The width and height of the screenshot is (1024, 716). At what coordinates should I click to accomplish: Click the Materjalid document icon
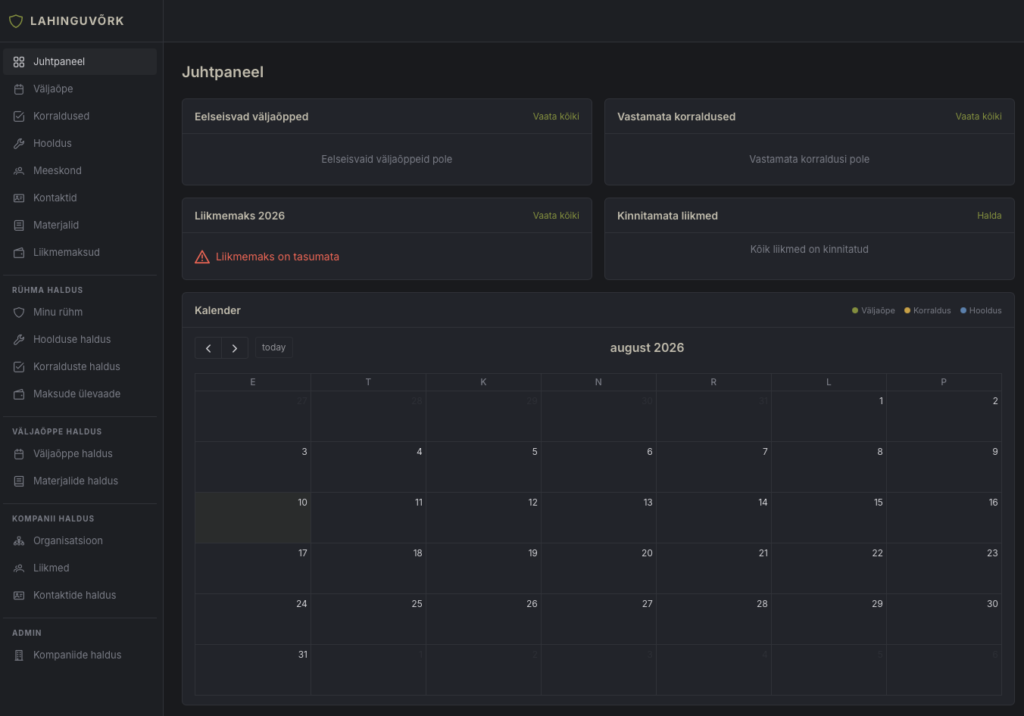(19, 225)
